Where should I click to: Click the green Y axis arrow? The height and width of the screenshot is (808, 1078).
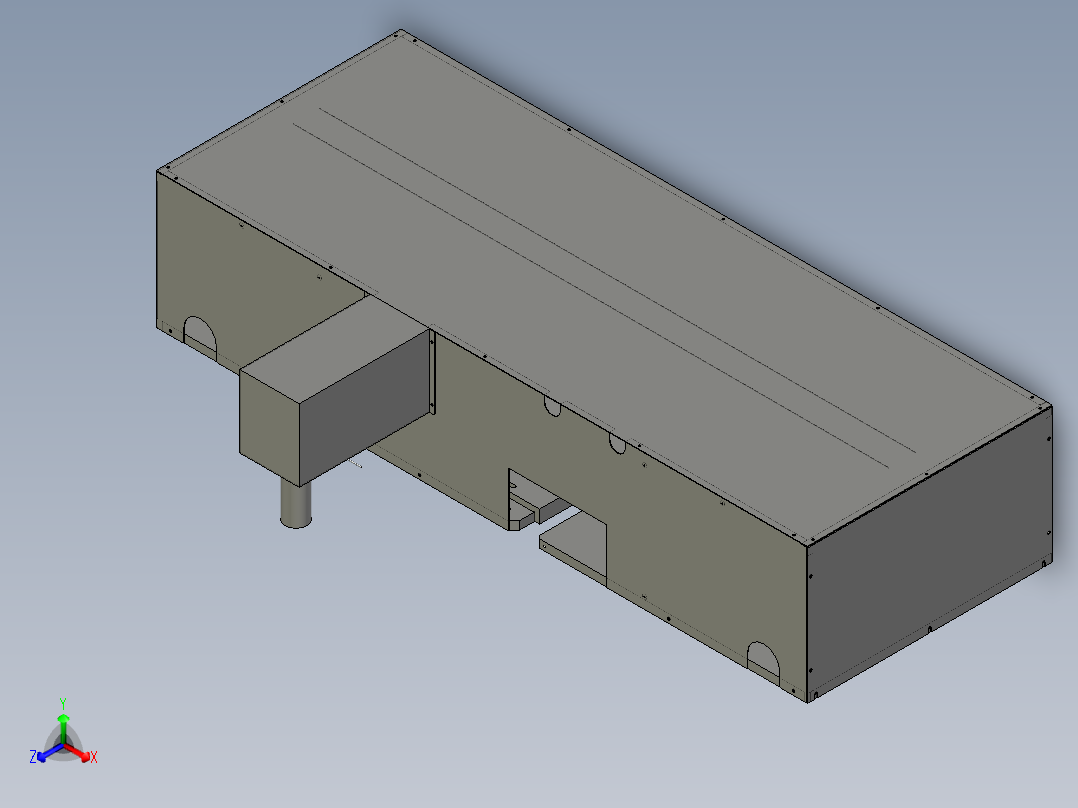(64, 720)
